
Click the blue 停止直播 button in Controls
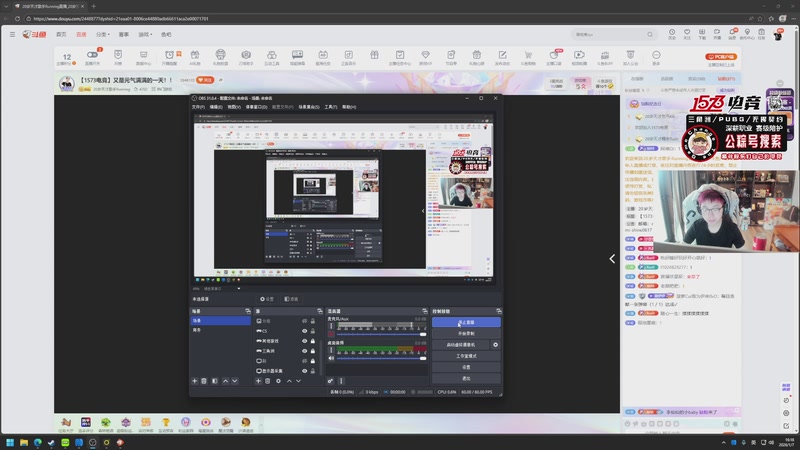tap(466, 322)
